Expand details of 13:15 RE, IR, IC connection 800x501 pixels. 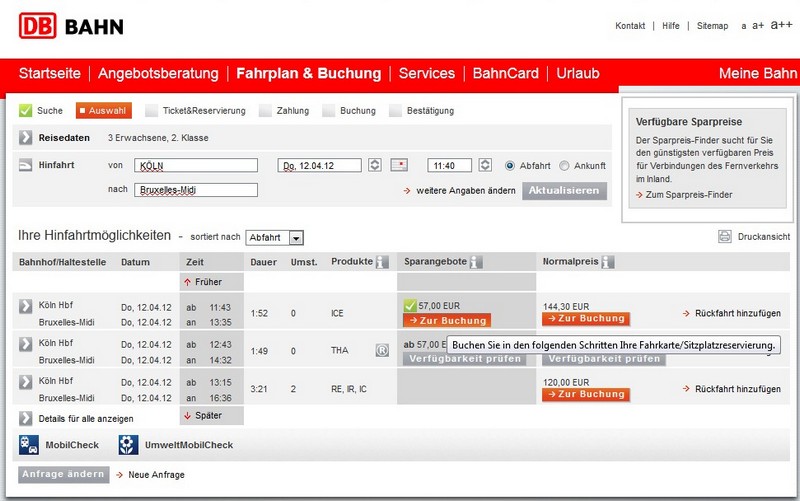pos(26,382)
